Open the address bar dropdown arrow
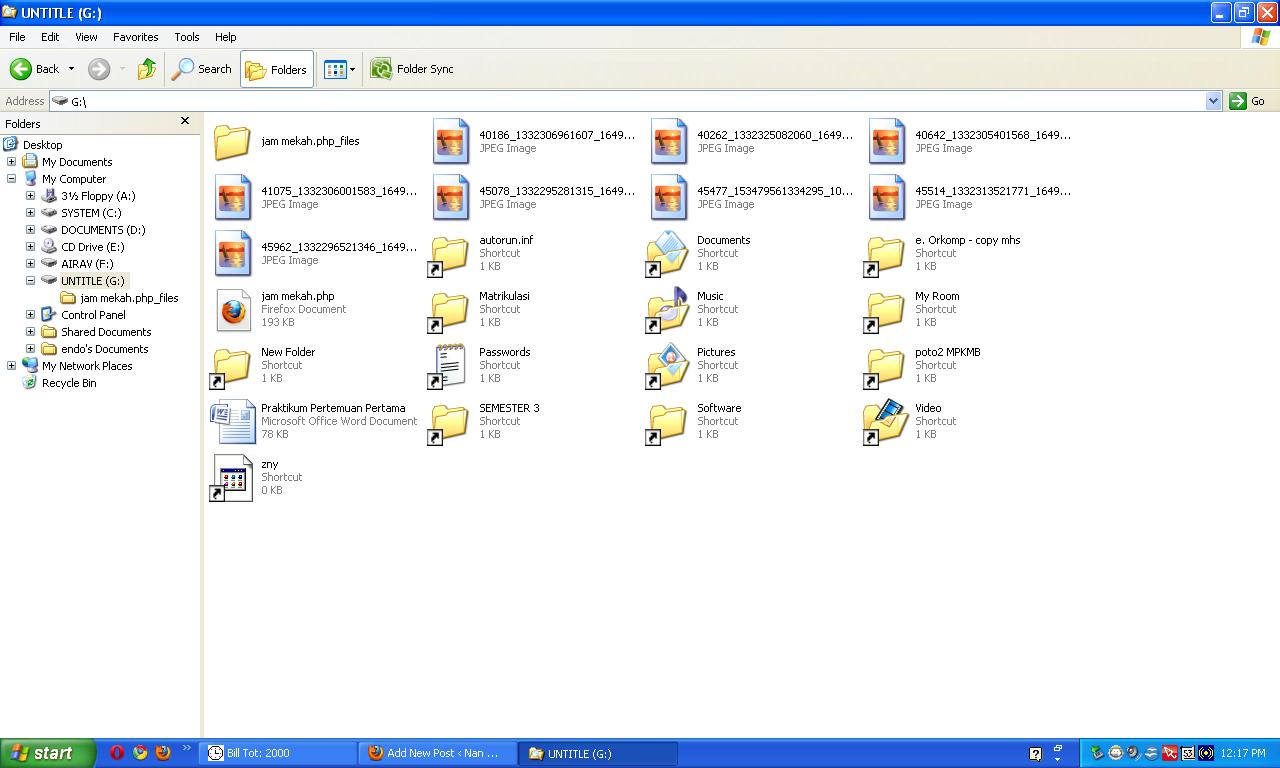The height and width of the screenshot is (768, 1280). (1213, 101)
